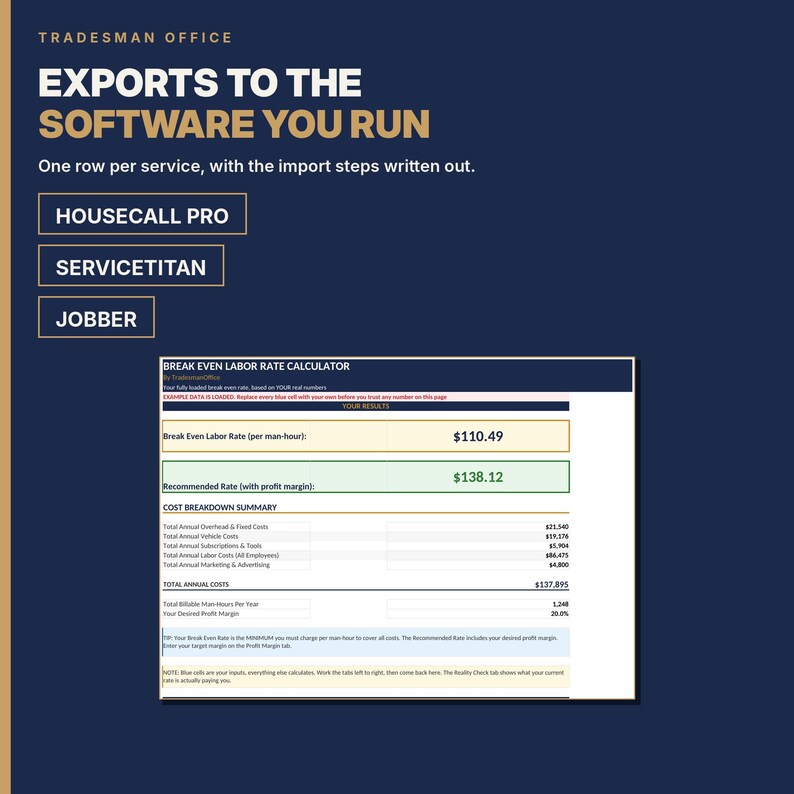
Task: Click the 'EXPORTS TO THE' headline
Action: tap(200, 83)
